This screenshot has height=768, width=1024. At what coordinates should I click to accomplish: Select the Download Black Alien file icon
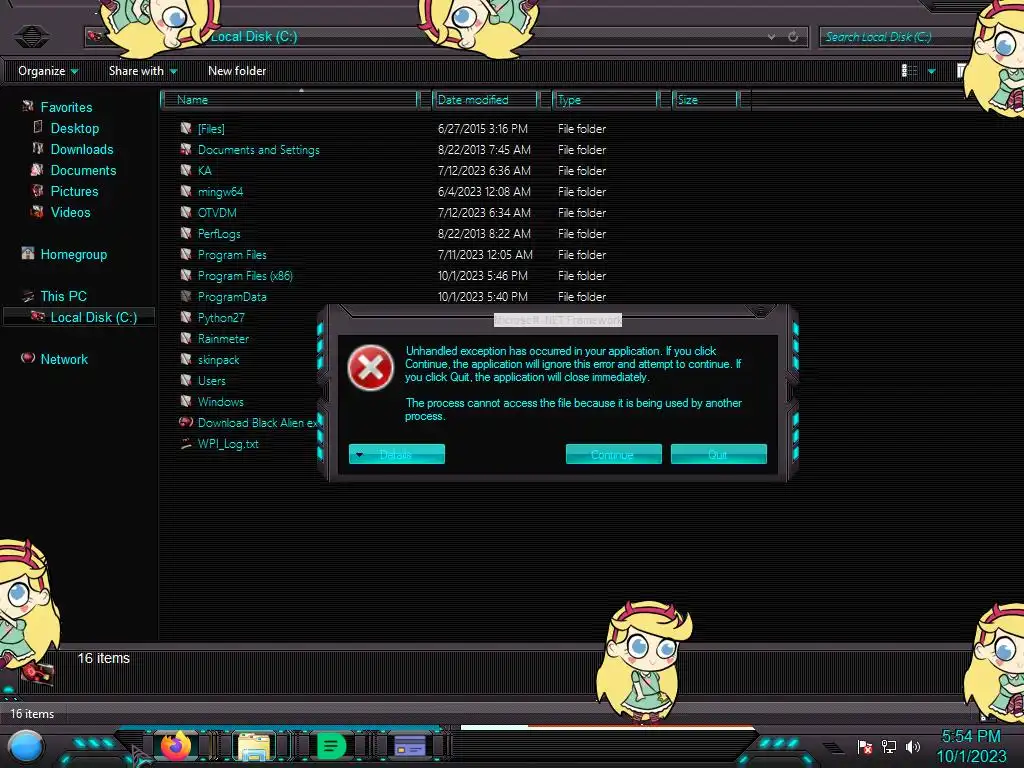[186, 422]
